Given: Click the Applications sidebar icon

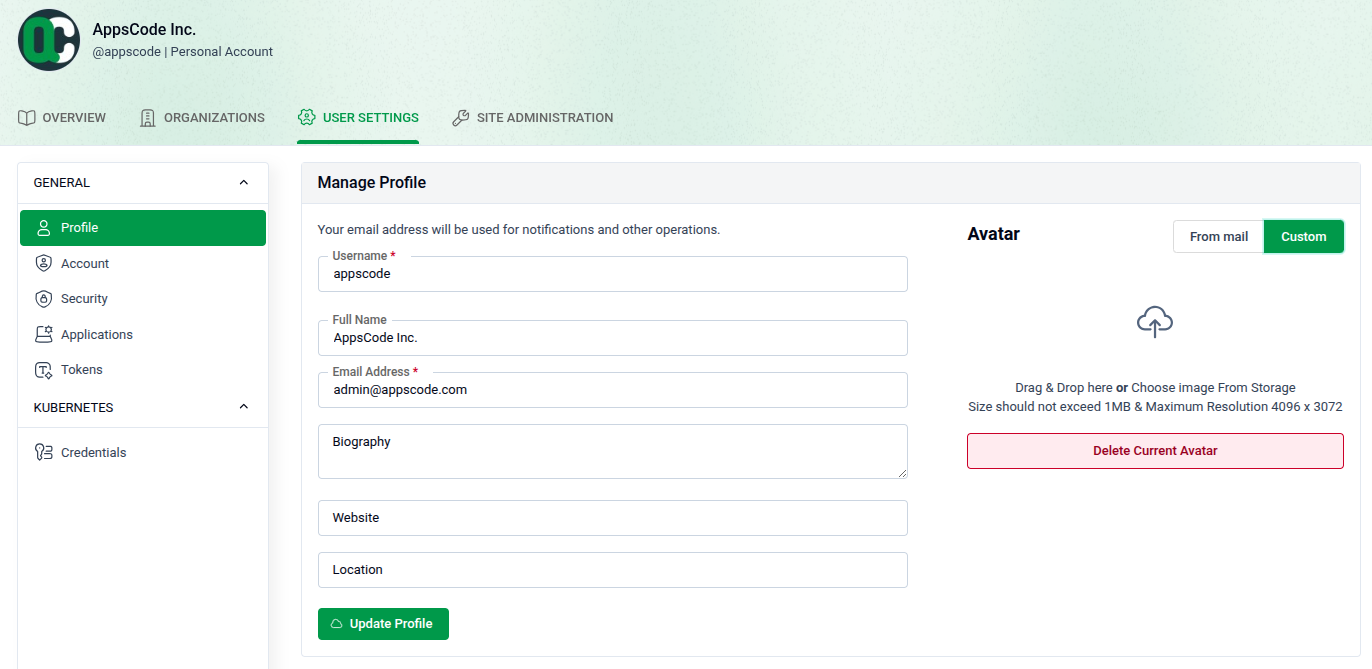Looking at the screenshot, I should coord(43,335).
